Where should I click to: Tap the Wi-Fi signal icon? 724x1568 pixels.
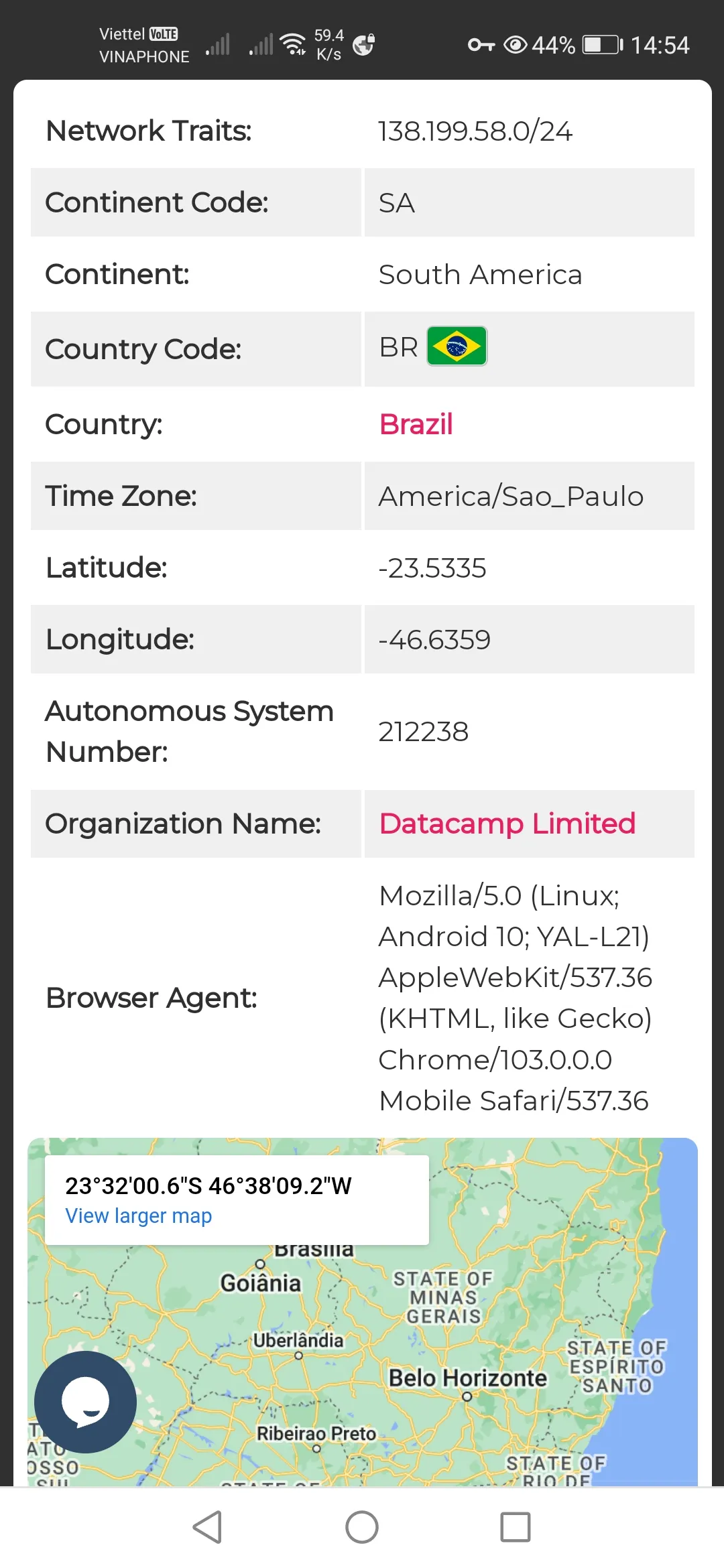coord(293,44)
